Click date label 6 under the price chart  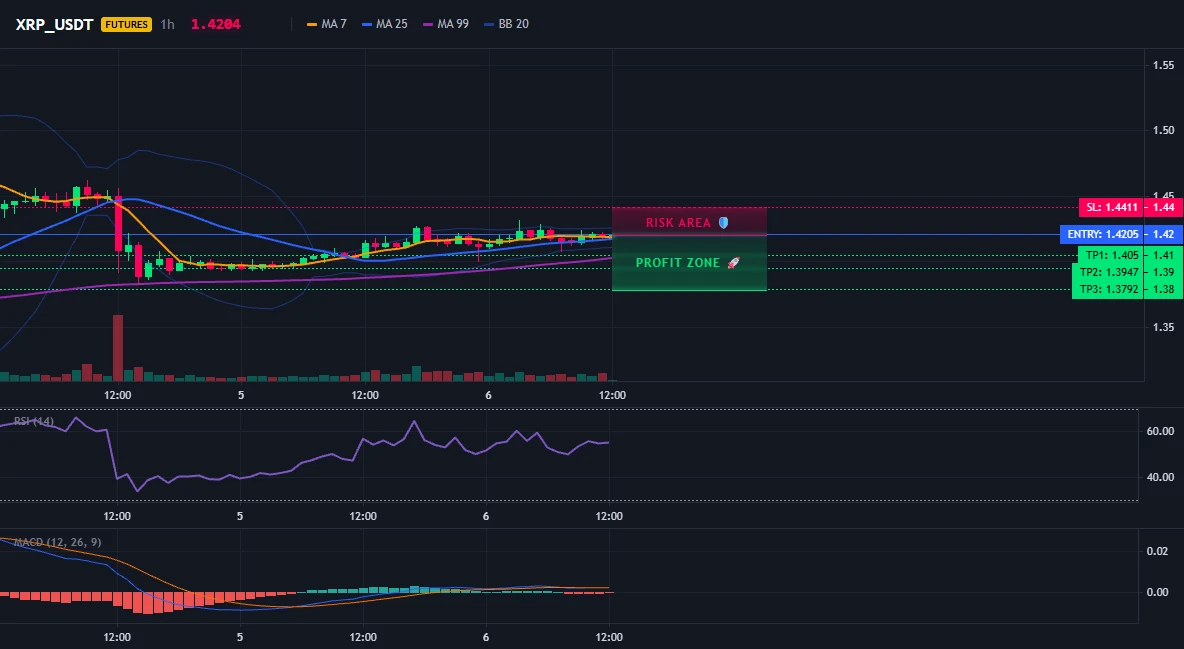[489, 395]
